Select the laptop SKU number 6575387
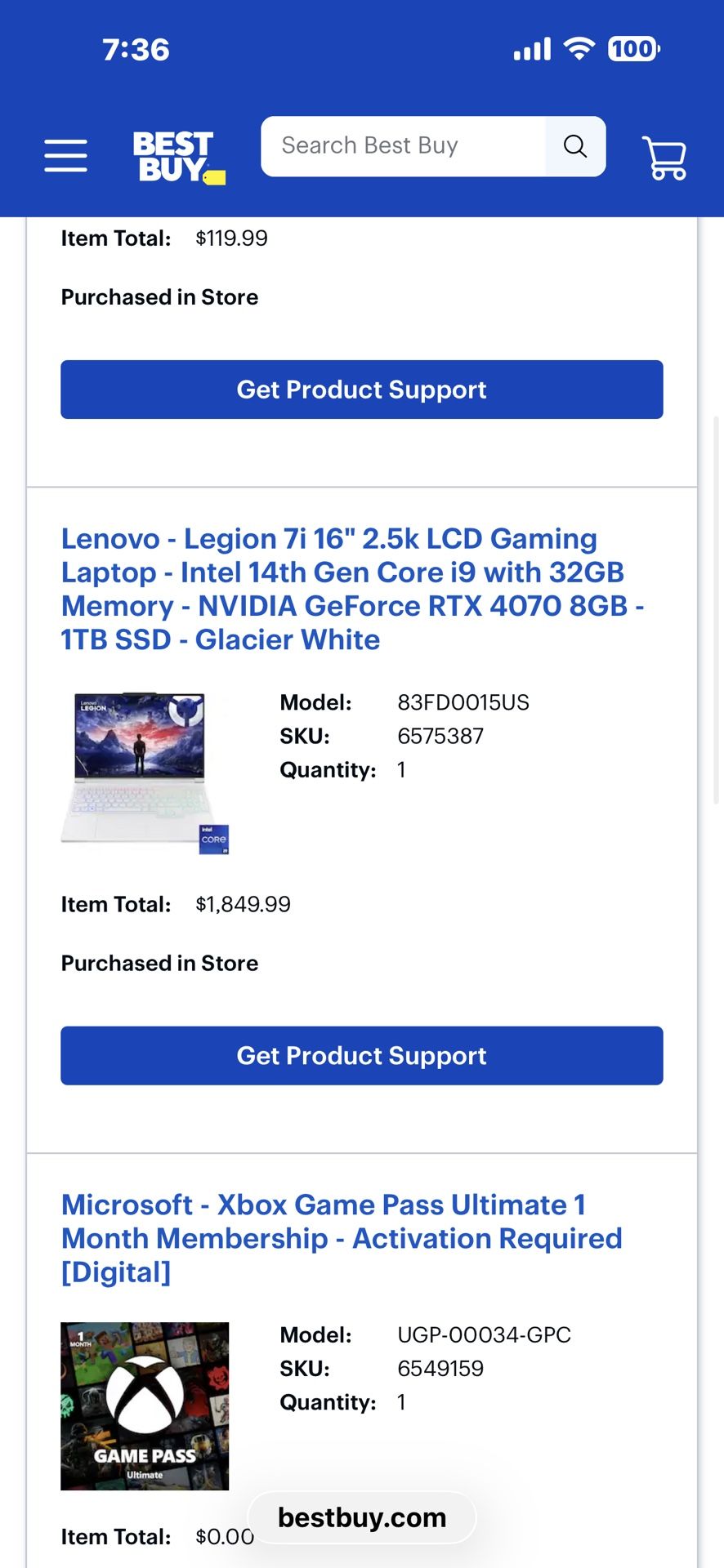This screenshot has height=1568, width=724. coord(440,736)
